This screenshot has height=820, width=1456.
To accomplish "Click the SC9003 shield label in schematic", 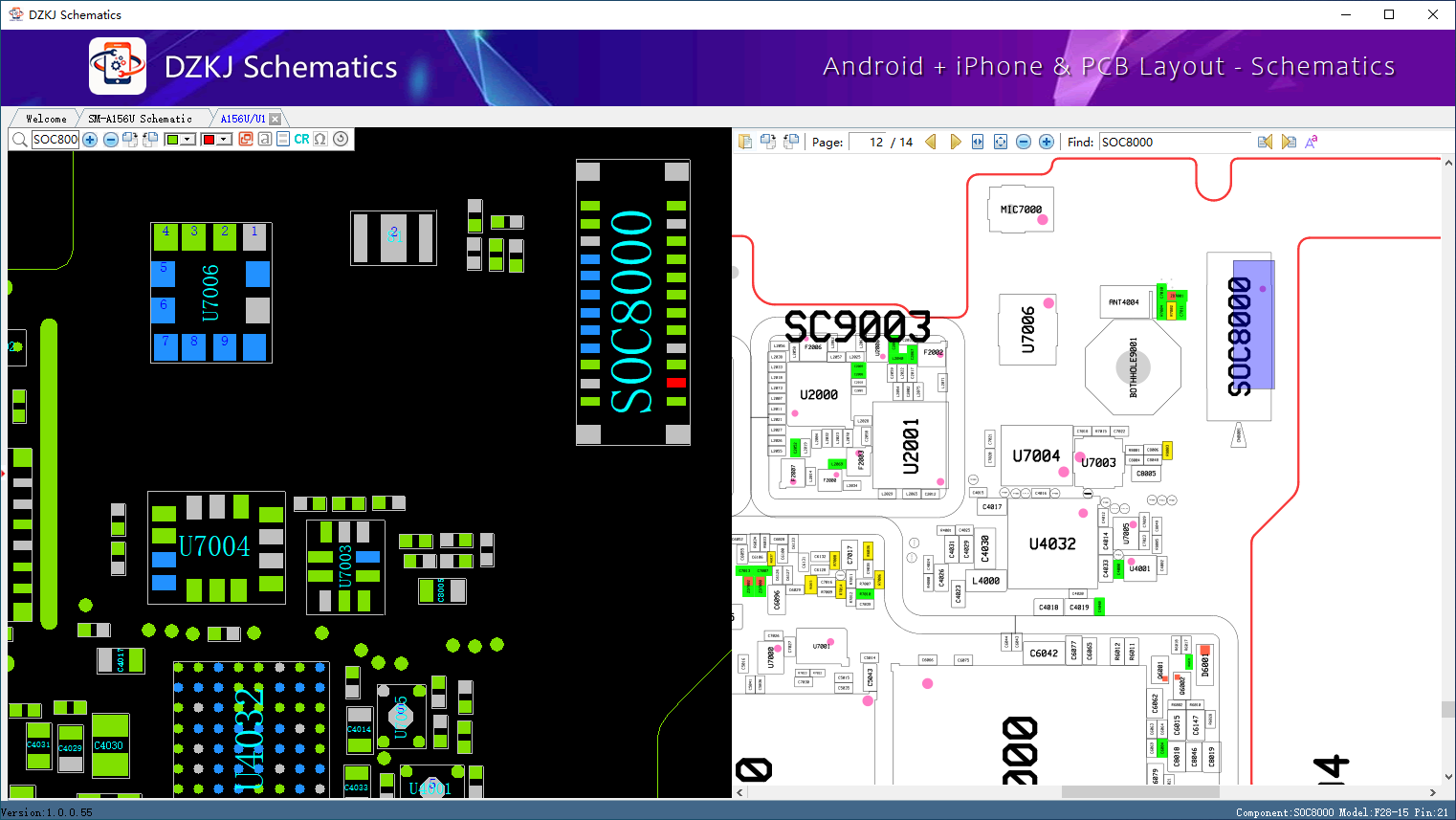I will (857, 327).
